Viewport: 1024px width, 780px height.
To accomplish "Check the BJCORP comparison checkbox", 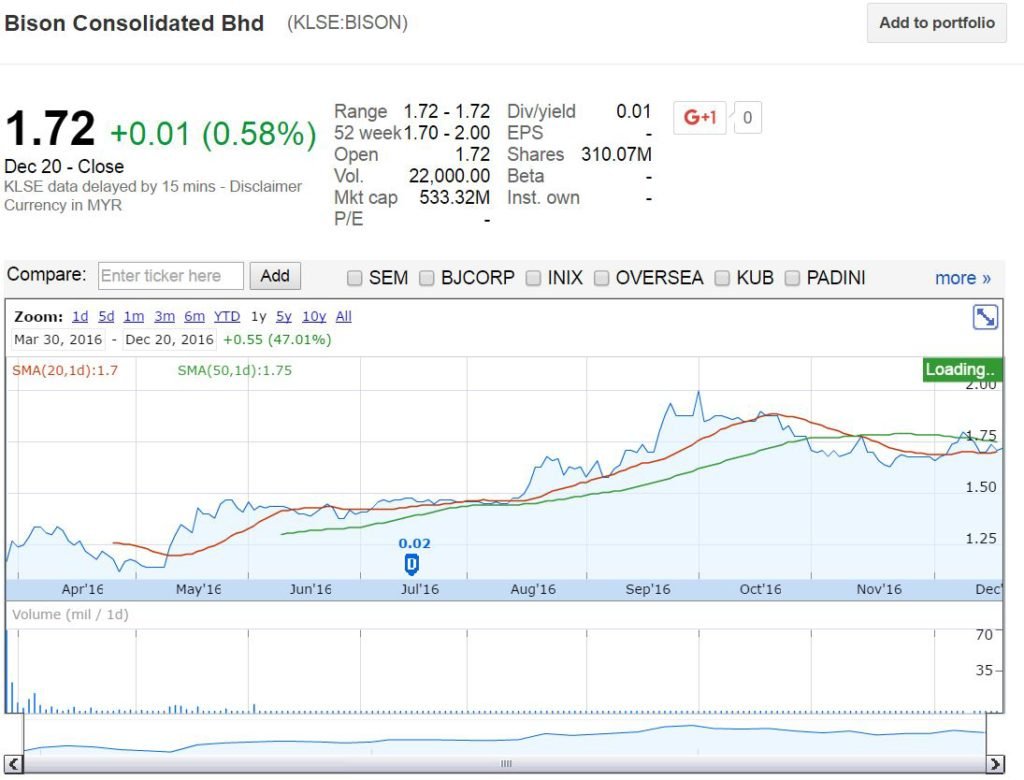I will [426, 278].
